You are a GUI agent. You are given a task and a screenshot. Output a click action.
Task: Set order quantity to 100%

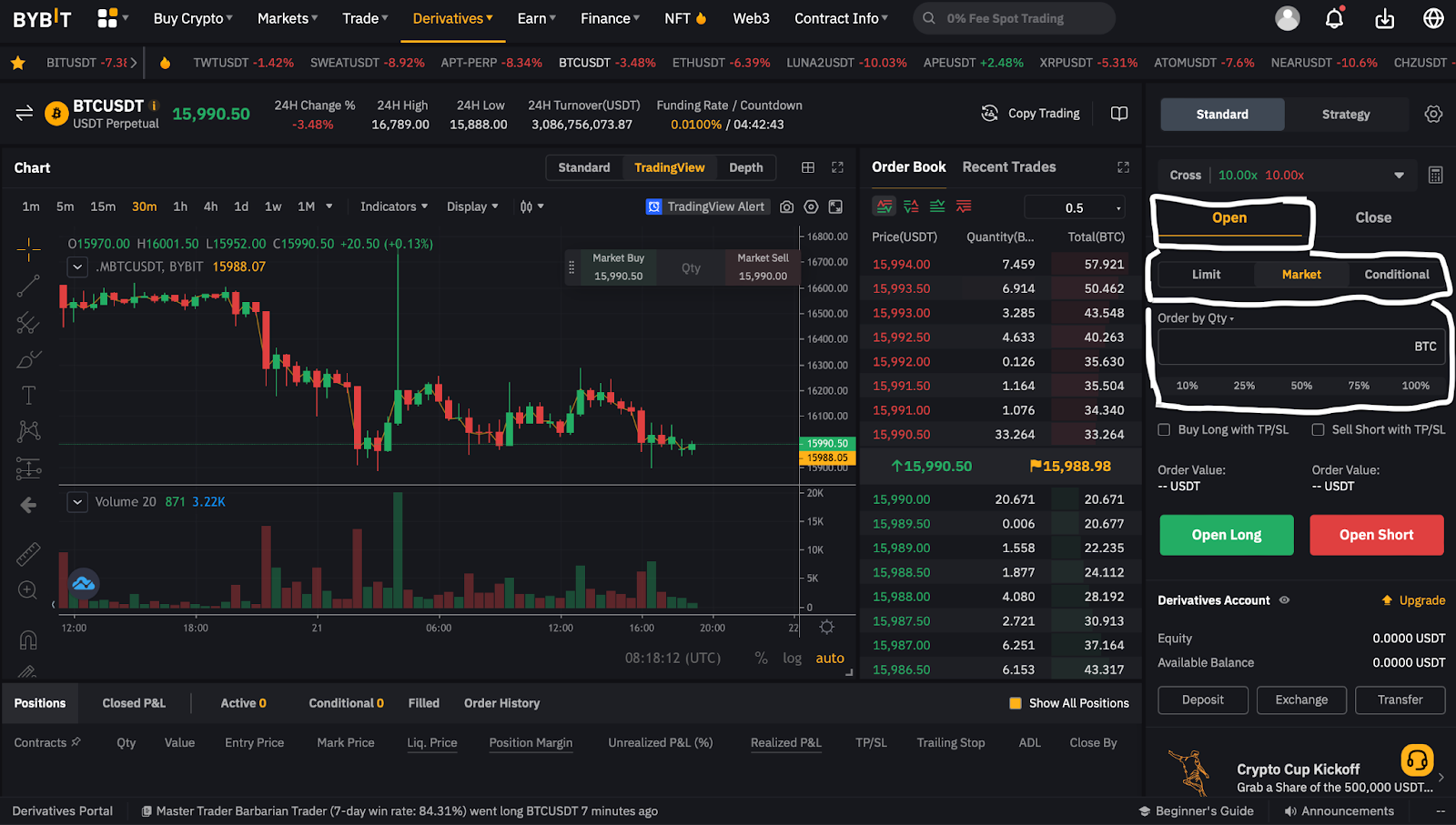point(1415,386)
